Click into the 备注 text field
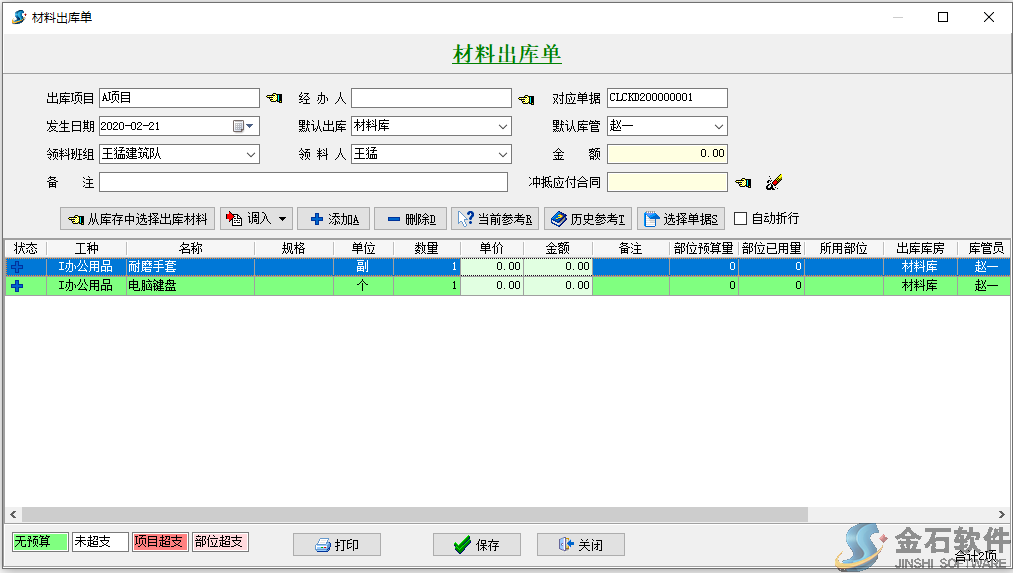 coord(303,182)
